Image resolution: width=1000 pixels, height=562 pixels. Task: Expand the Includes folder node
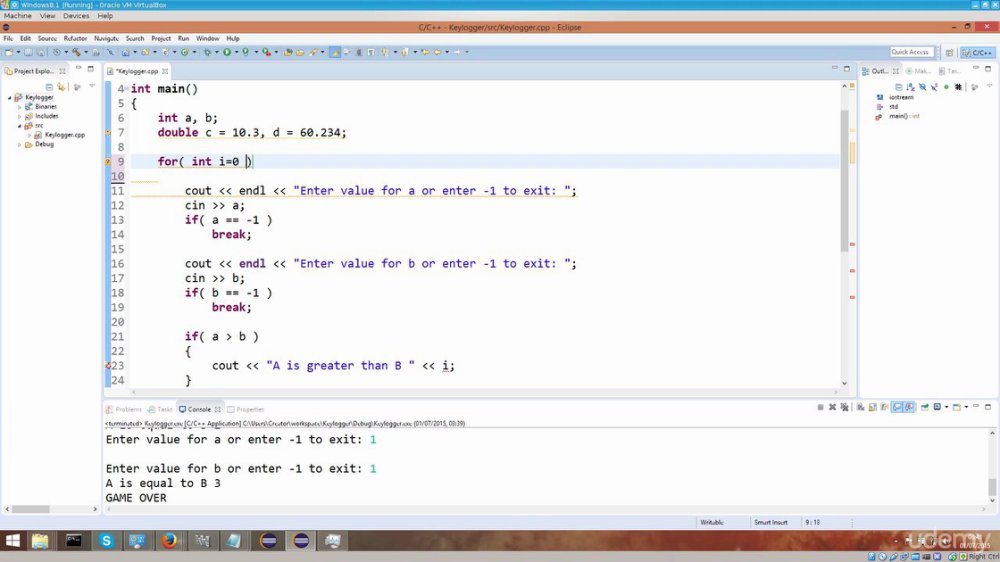20,116
